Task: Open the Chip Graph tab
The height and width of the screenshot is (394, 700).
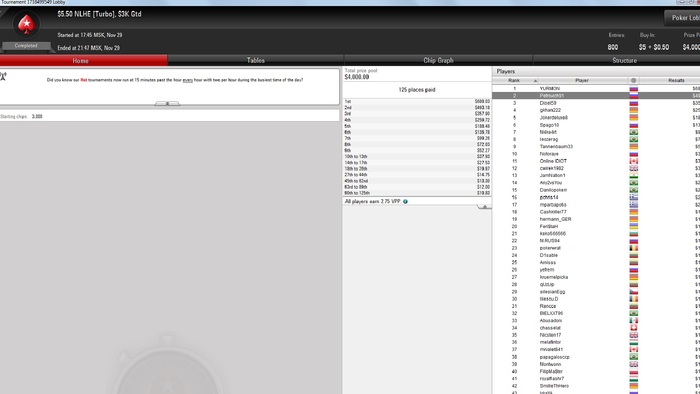Action: 438,60
